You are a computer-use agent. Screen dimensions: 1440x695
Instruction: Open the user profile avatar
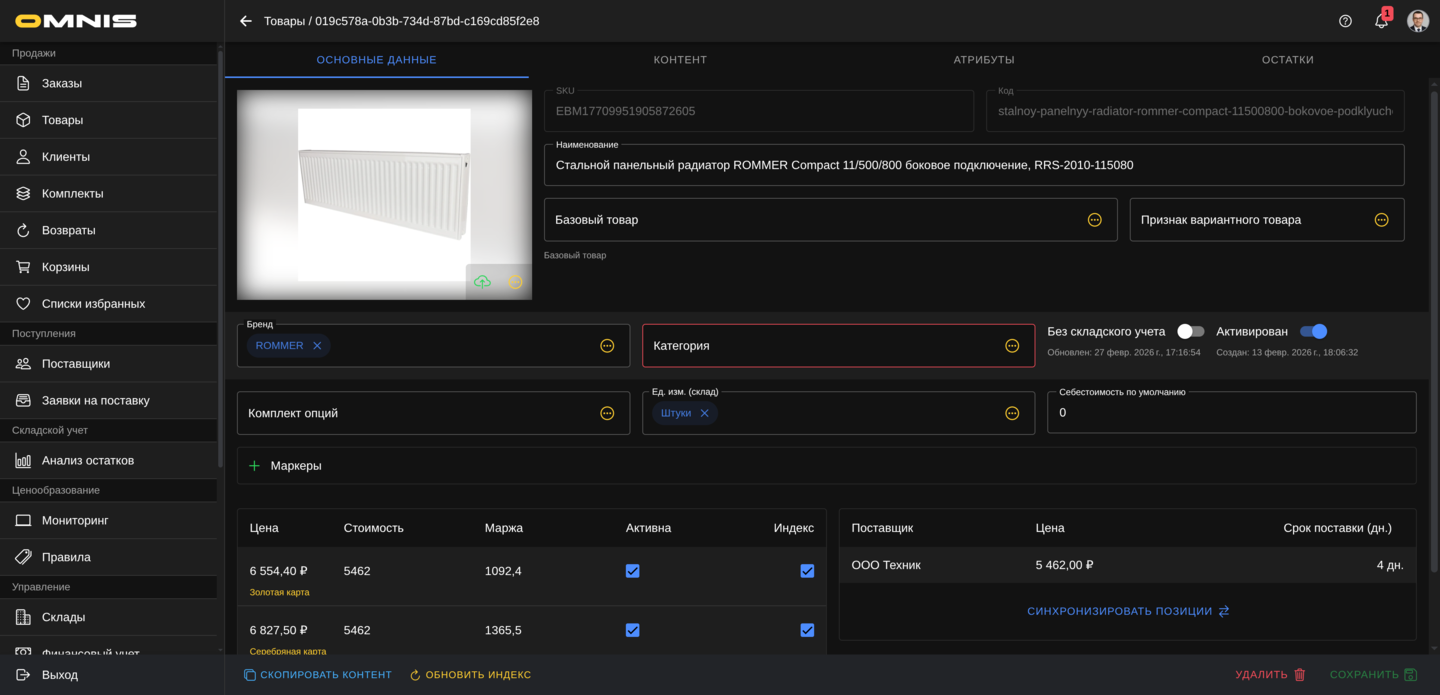(1417, 21)
